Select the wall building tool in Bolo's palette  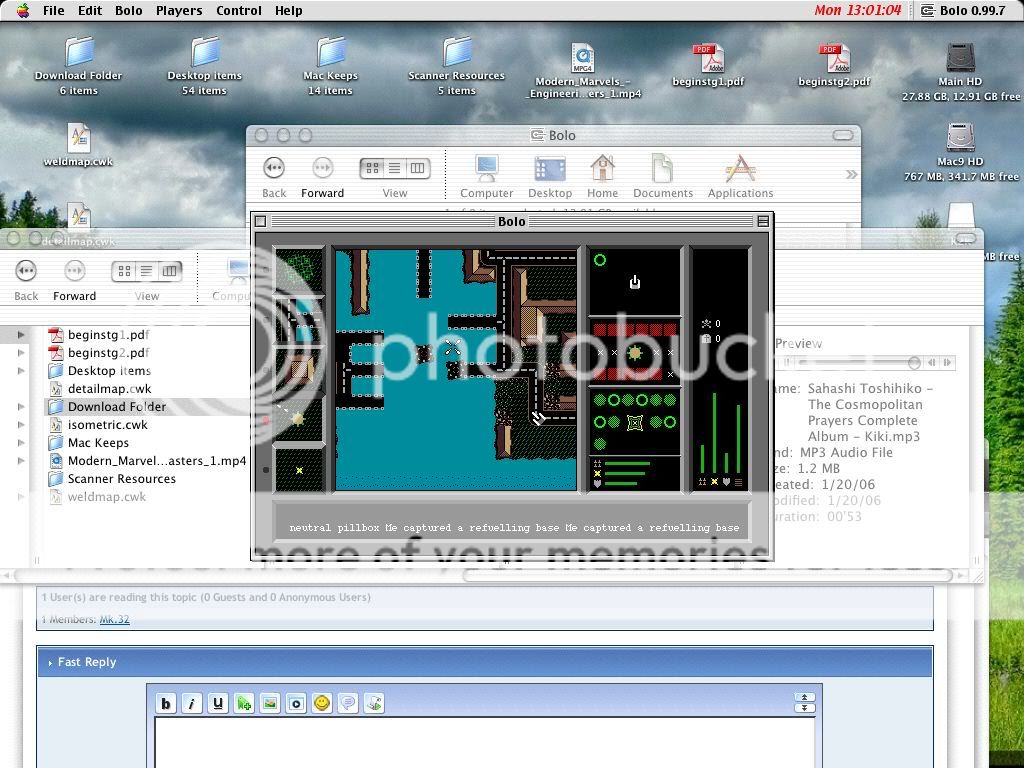click(x=299, y=369)
